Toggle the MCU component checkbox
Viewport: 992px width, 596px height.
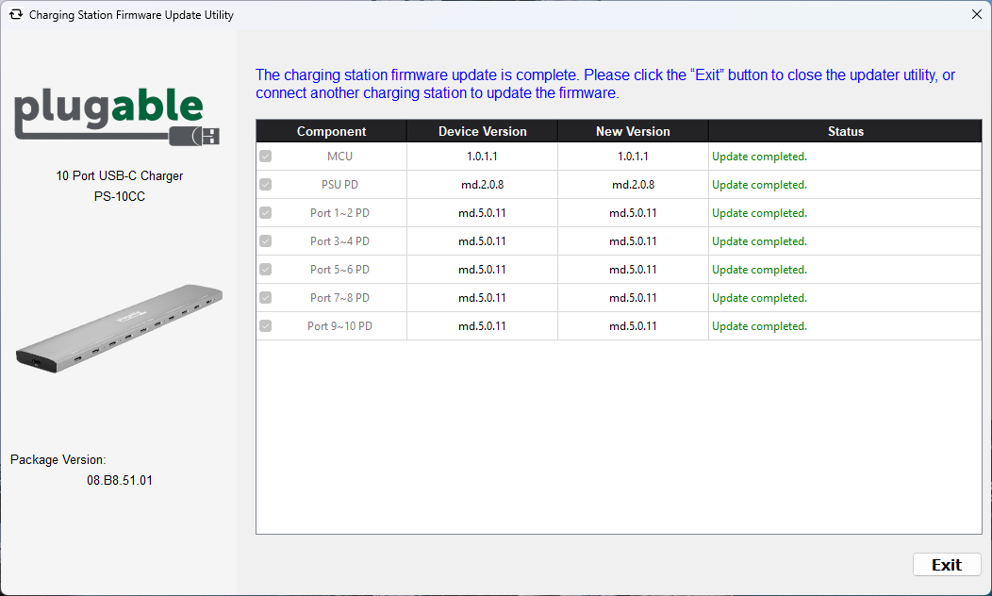click(x=265, y=157)
